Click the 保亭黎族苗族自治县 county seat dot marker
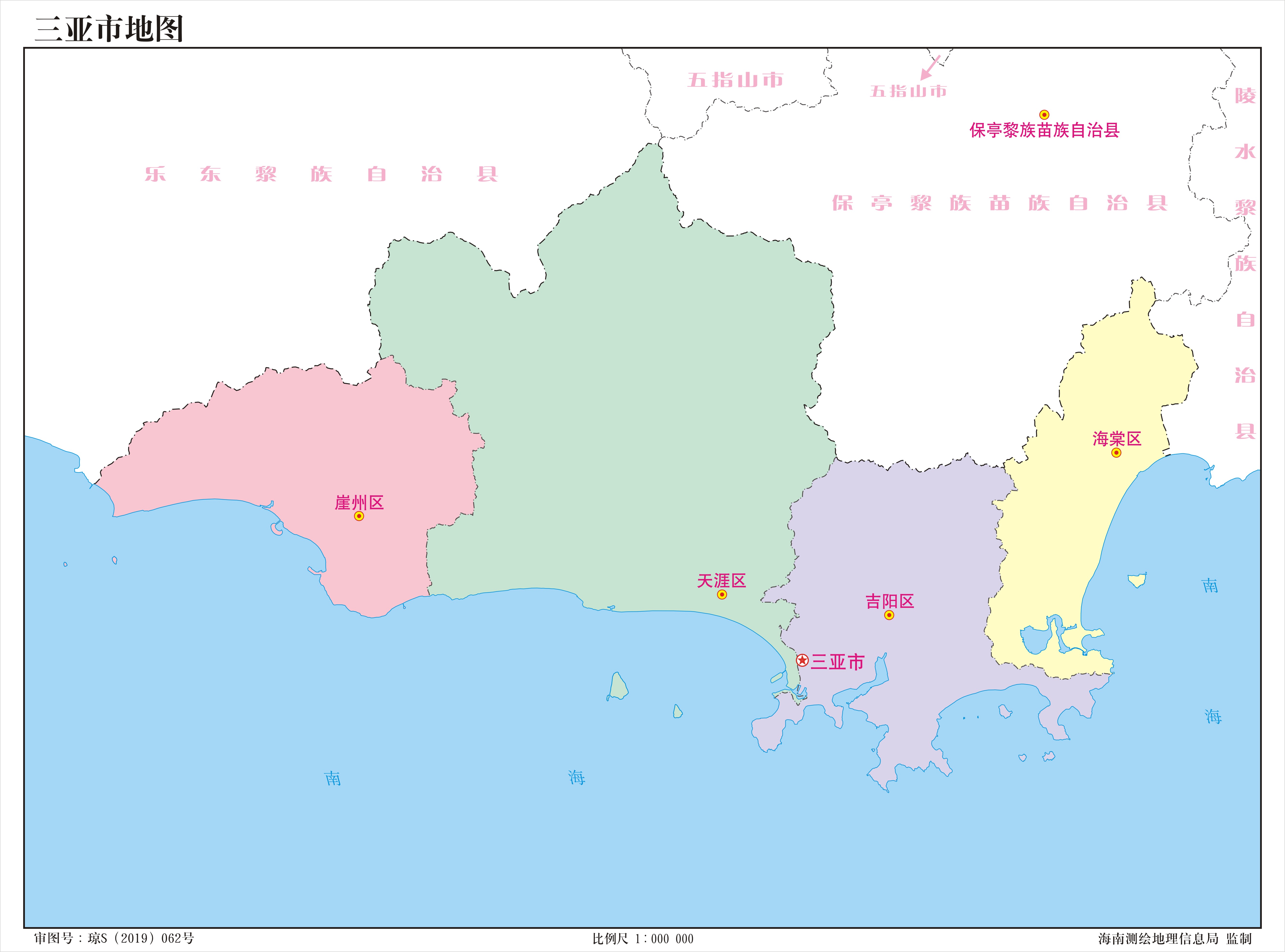The image size is (1285, 952). point(1044,115)
